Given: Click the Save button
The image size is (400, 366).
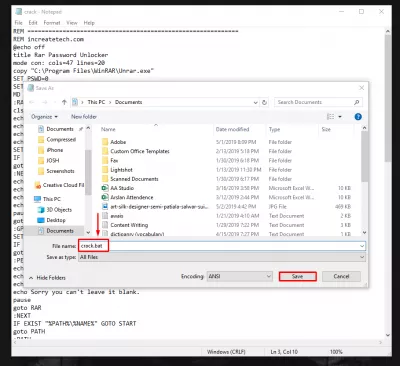Looking at the screenshot, I should point(297,276).
